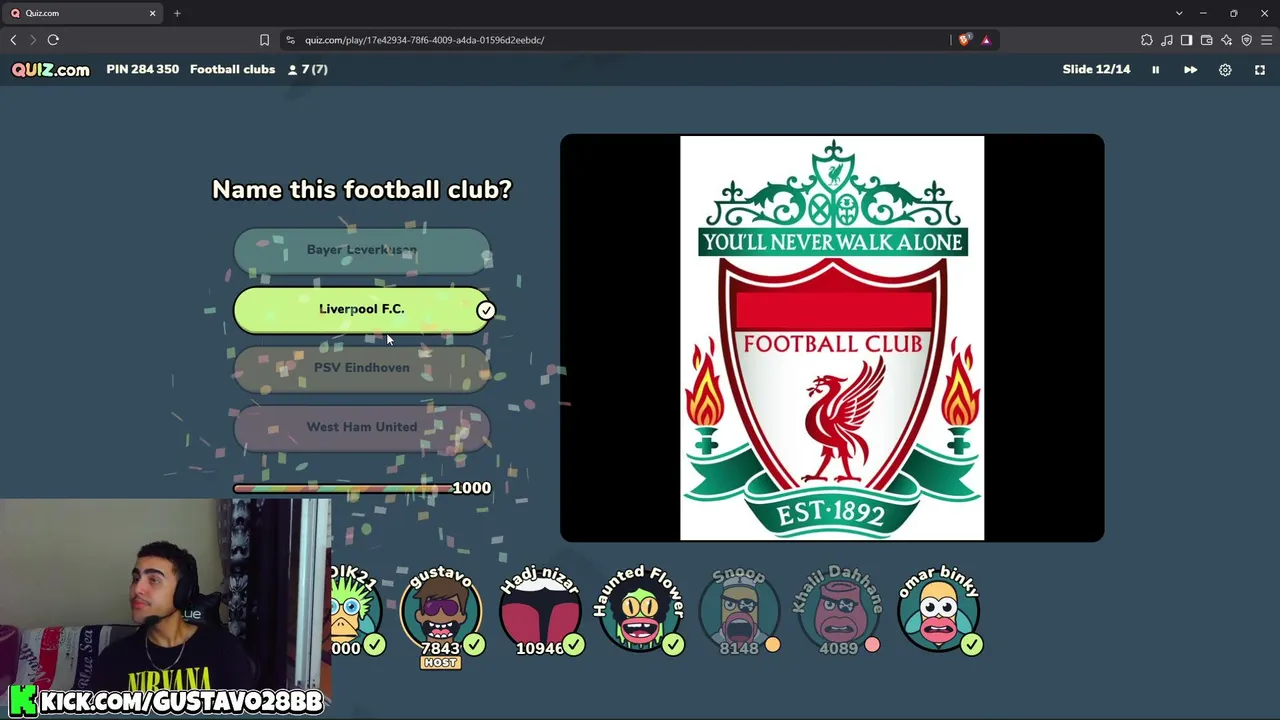Screen dimensions: 1280x720
Task: Enter fullscreen mode for the quiz
Action: click(1260, 70)
